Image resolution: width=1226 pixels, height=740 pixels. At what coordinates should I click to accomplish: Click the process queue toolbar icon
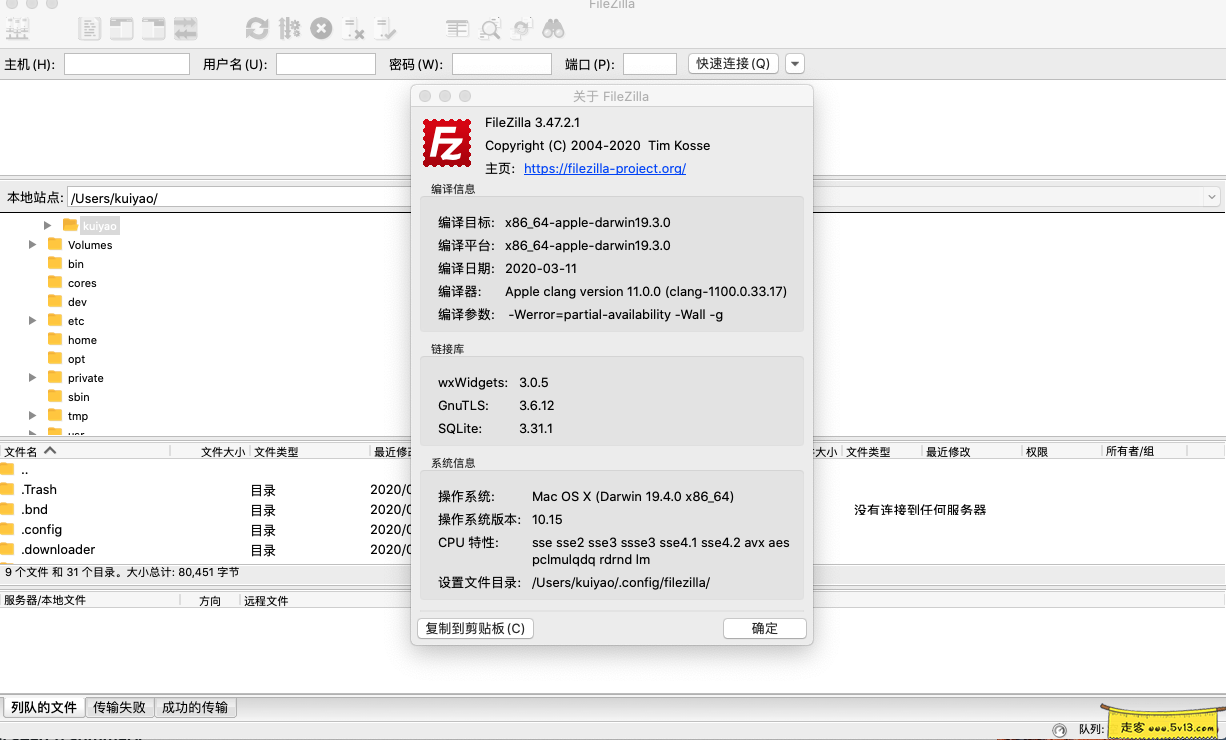click(289, 29)
